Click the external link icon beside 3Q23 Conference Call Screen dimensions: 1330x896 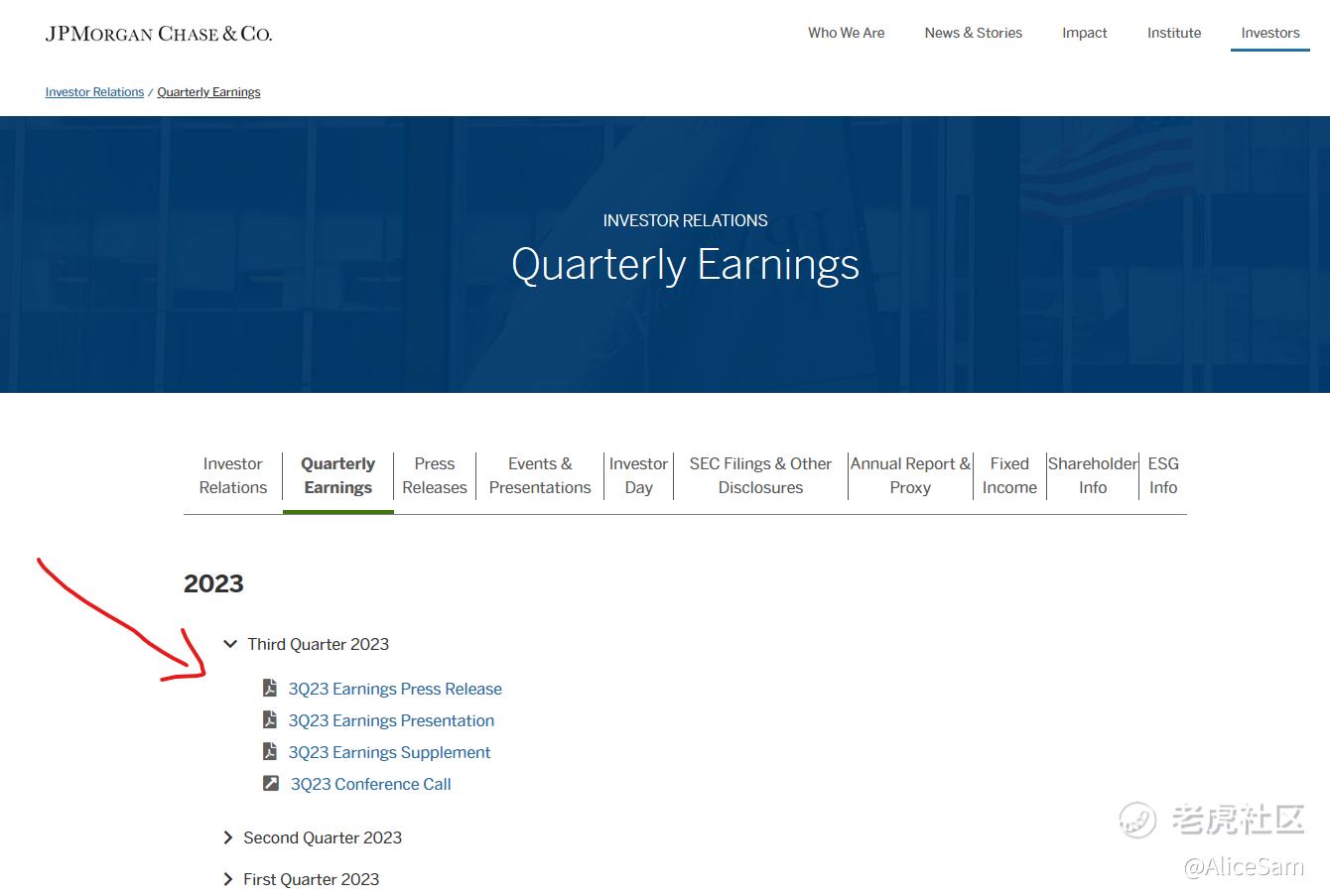(270, 783)
